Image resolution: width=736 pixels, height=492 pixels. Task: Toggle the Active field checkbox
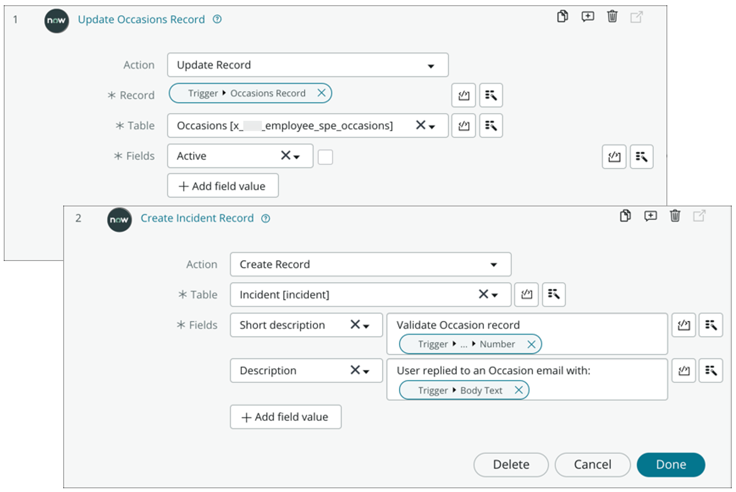[x=326, y=156]
